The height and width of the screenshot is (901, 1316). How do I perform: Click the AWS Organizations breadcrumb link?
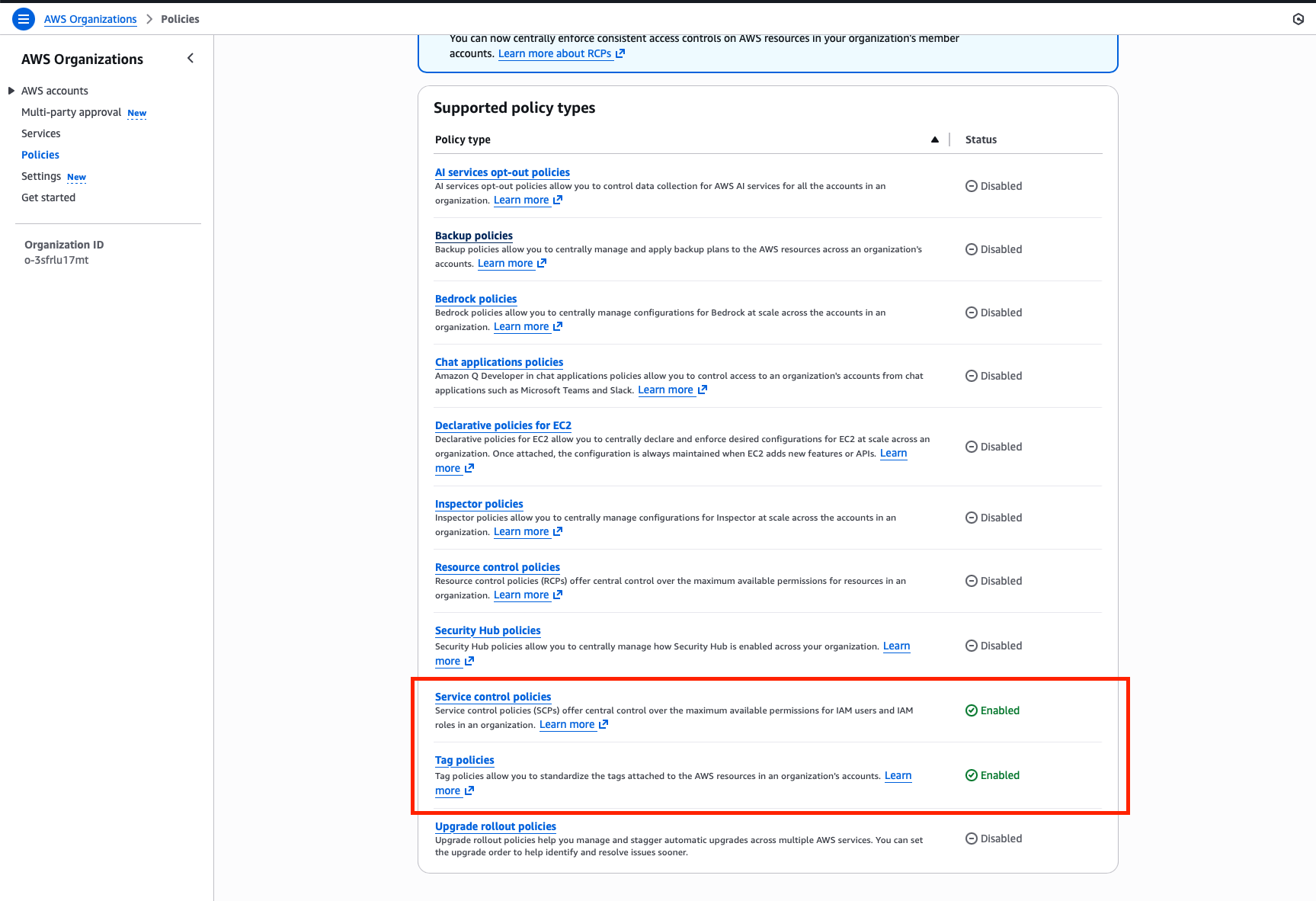(x=90, y=19)
